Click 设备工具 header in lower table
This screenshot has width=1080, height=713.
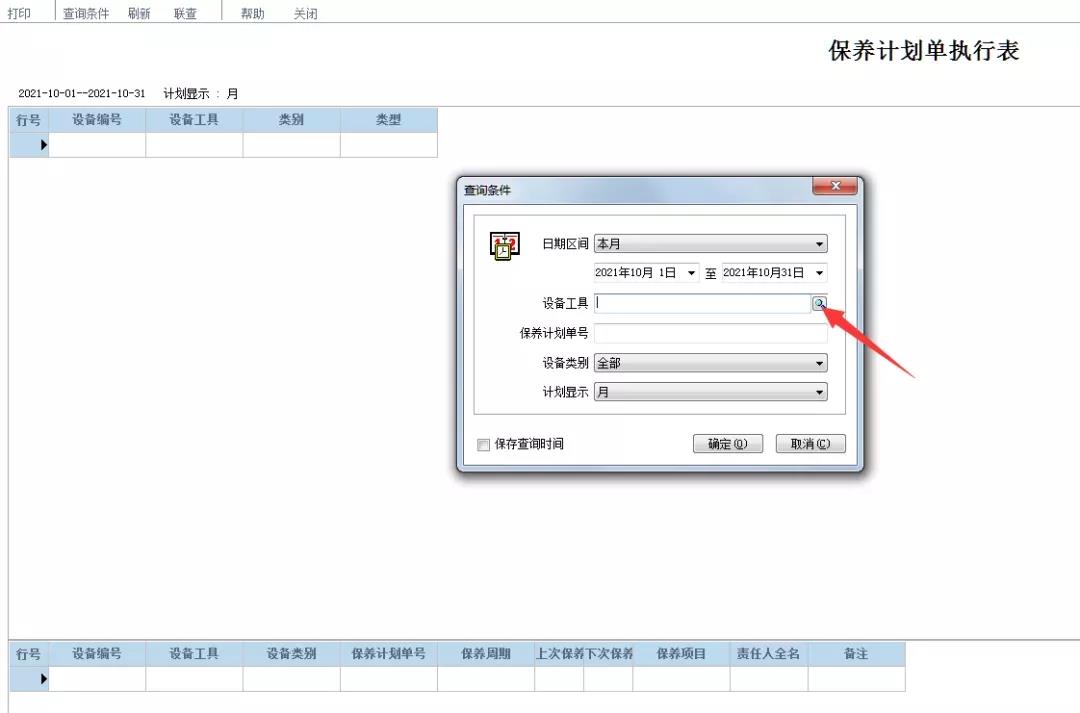(x=194, y=654)
